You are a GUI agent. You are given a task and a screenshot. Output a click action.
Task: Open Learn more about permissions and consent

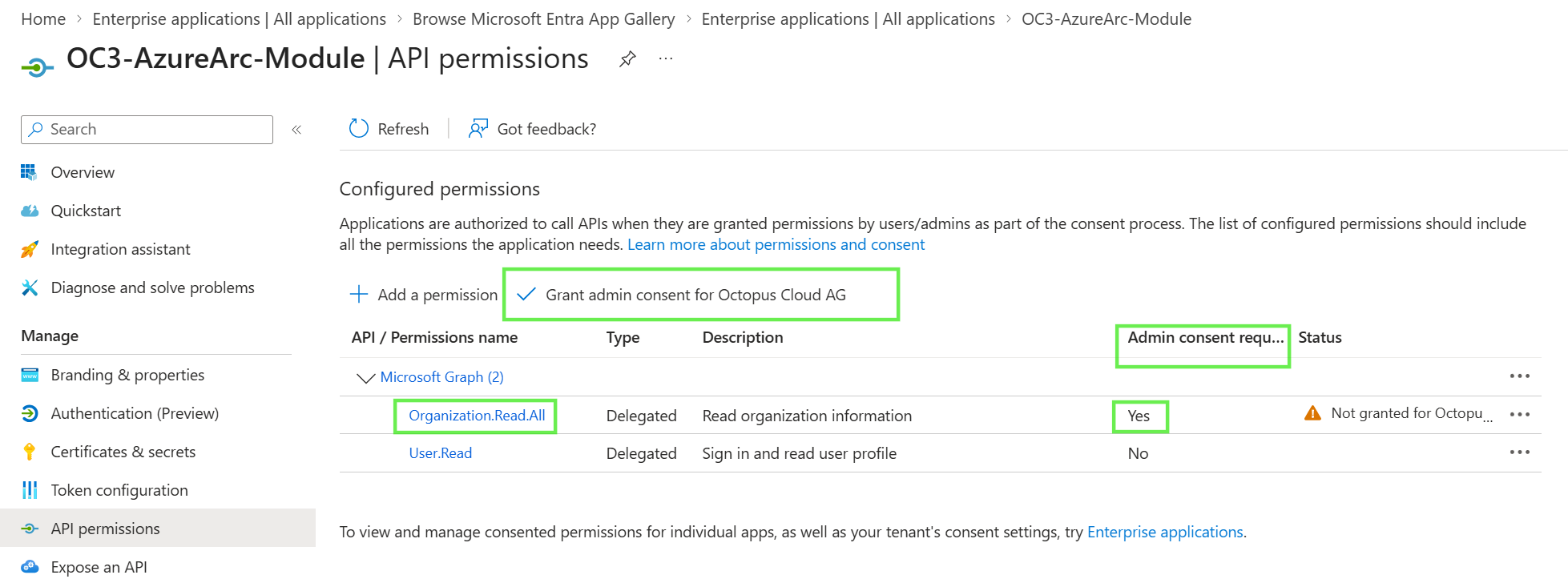[776, 244]
